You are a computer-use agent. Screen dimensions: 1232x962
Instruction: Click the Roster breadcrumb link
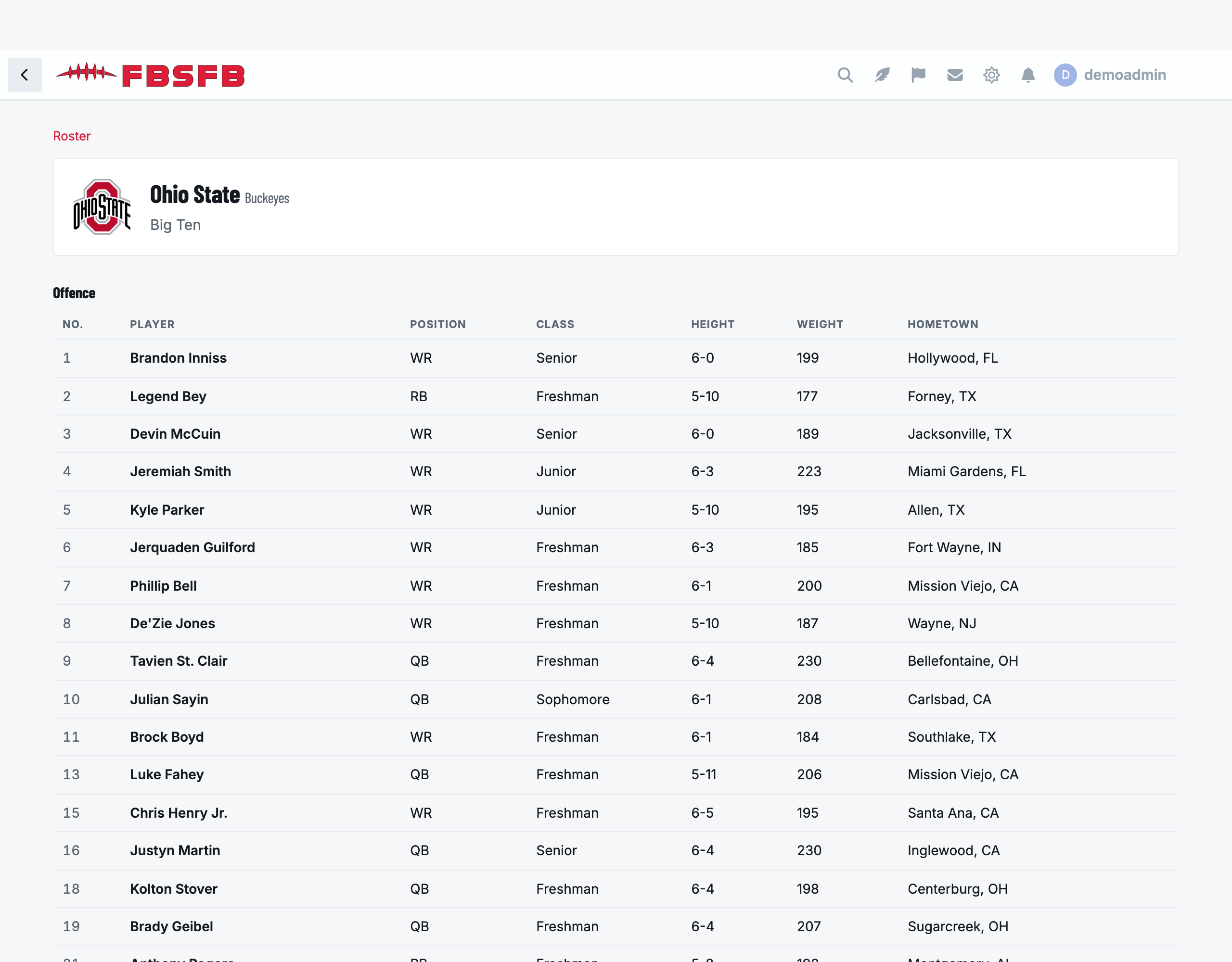tap(72, 136)
